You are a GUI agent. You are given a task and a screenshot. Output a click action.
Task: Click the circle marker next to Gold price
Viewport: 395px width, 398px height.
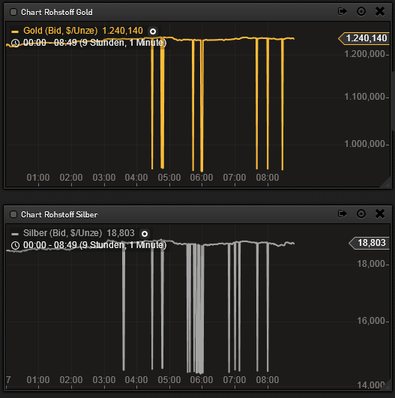pyautogui.click(x=153, y=31)
